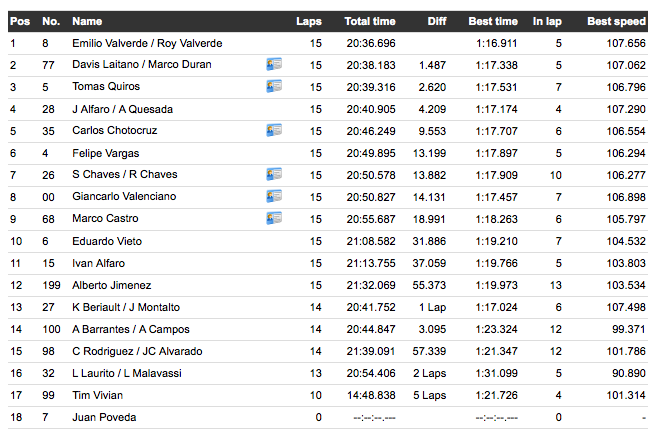The width and height of the screenshot is (661, 440).
Task: Click the Diff column header
Action: click(x=436, y=21)
